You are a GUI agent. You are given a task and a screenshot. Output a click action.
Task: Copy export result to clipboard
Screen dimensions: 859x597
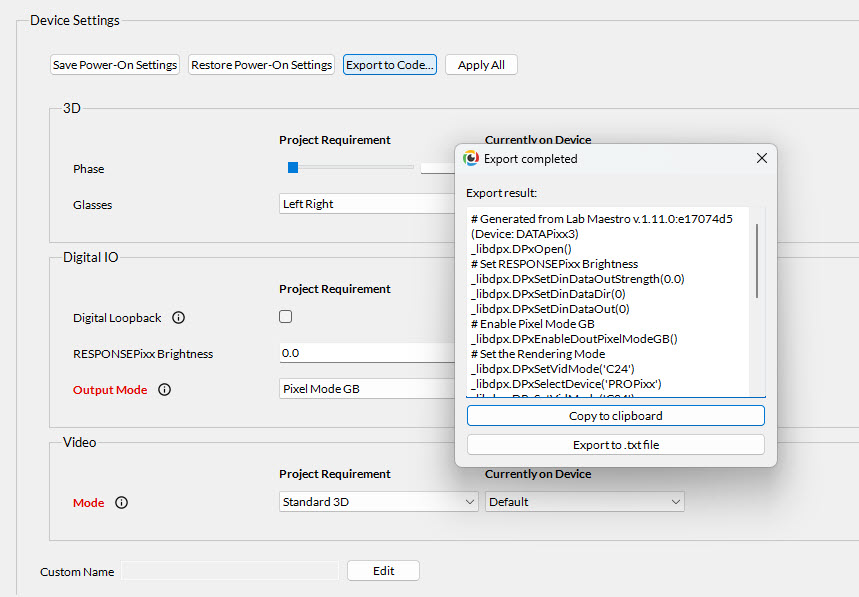(616, 416)
